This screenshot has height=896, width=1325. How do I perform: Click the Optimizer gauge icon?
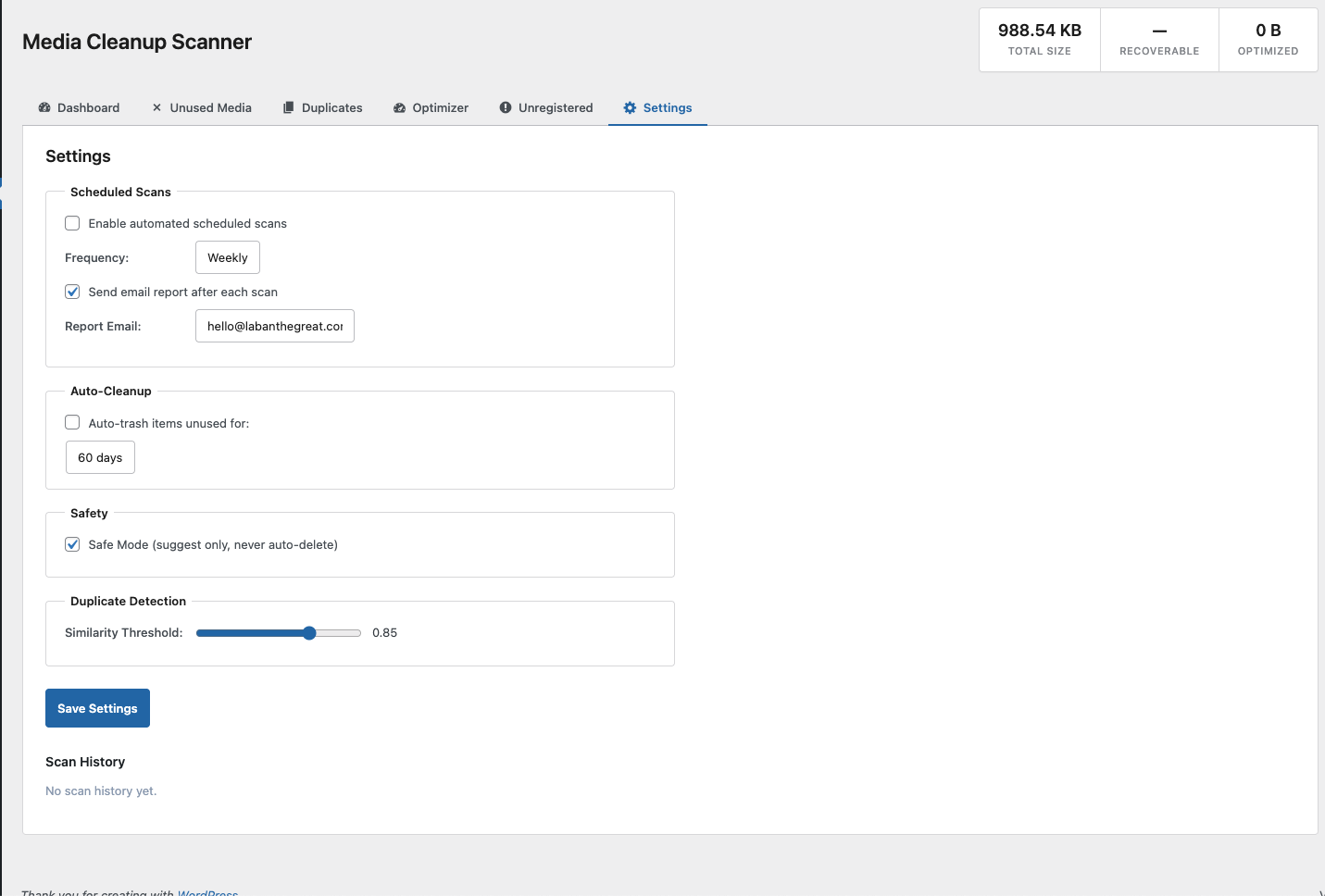[x=400, y=107]
